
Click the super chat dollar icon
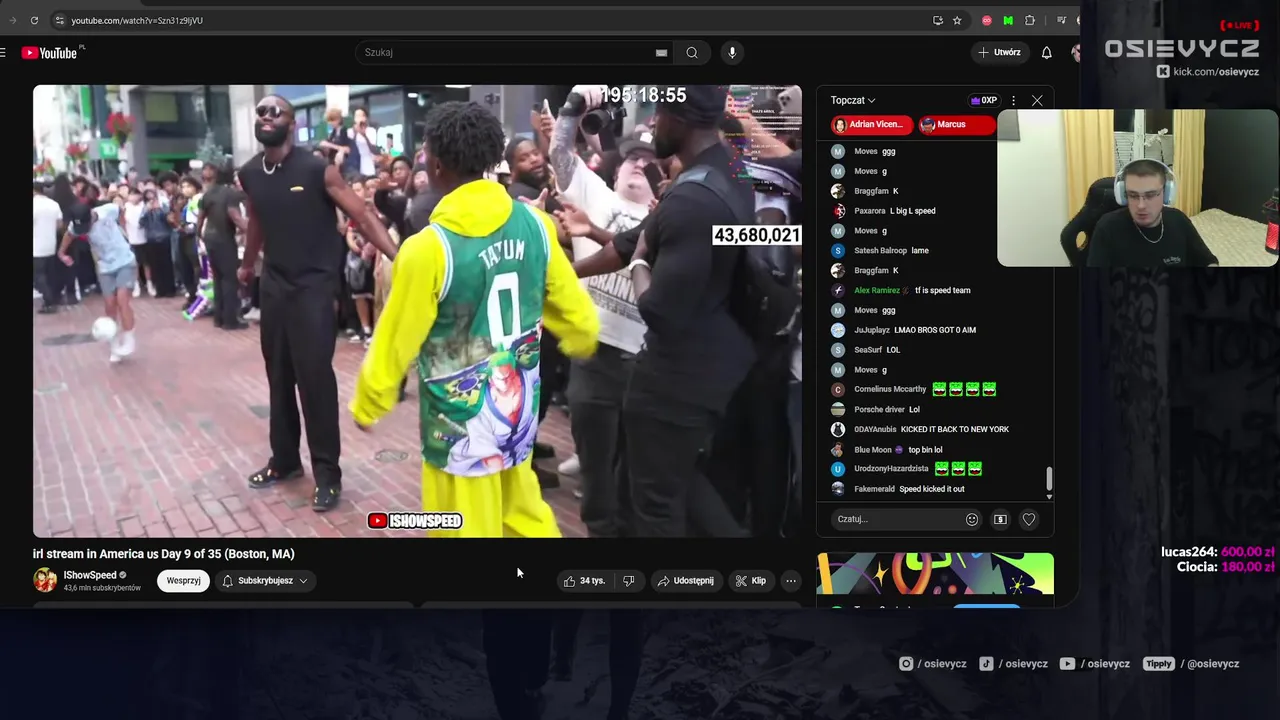pyautogui.click(x=1000, y=519)
